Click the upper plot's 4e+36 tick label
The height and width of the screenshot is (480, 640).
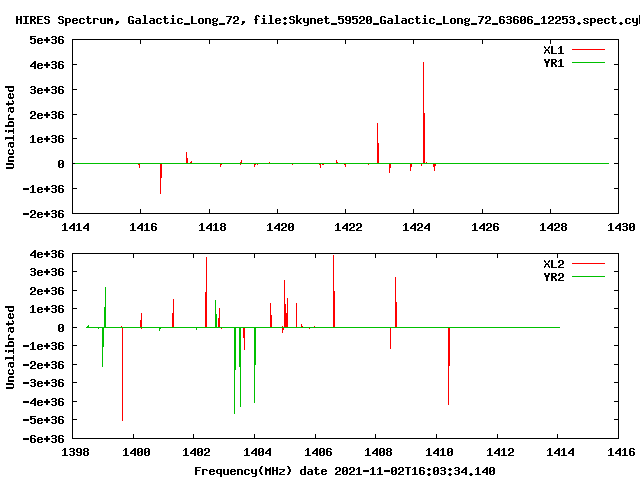pyautogui.click(x=47, y=65)
